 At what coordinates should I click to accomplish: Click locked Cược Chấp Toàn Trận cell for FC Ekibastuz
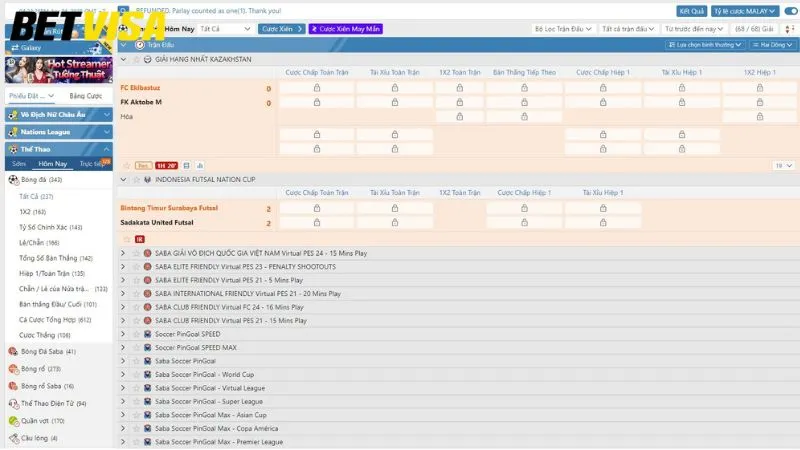click(x=317, y=88)
